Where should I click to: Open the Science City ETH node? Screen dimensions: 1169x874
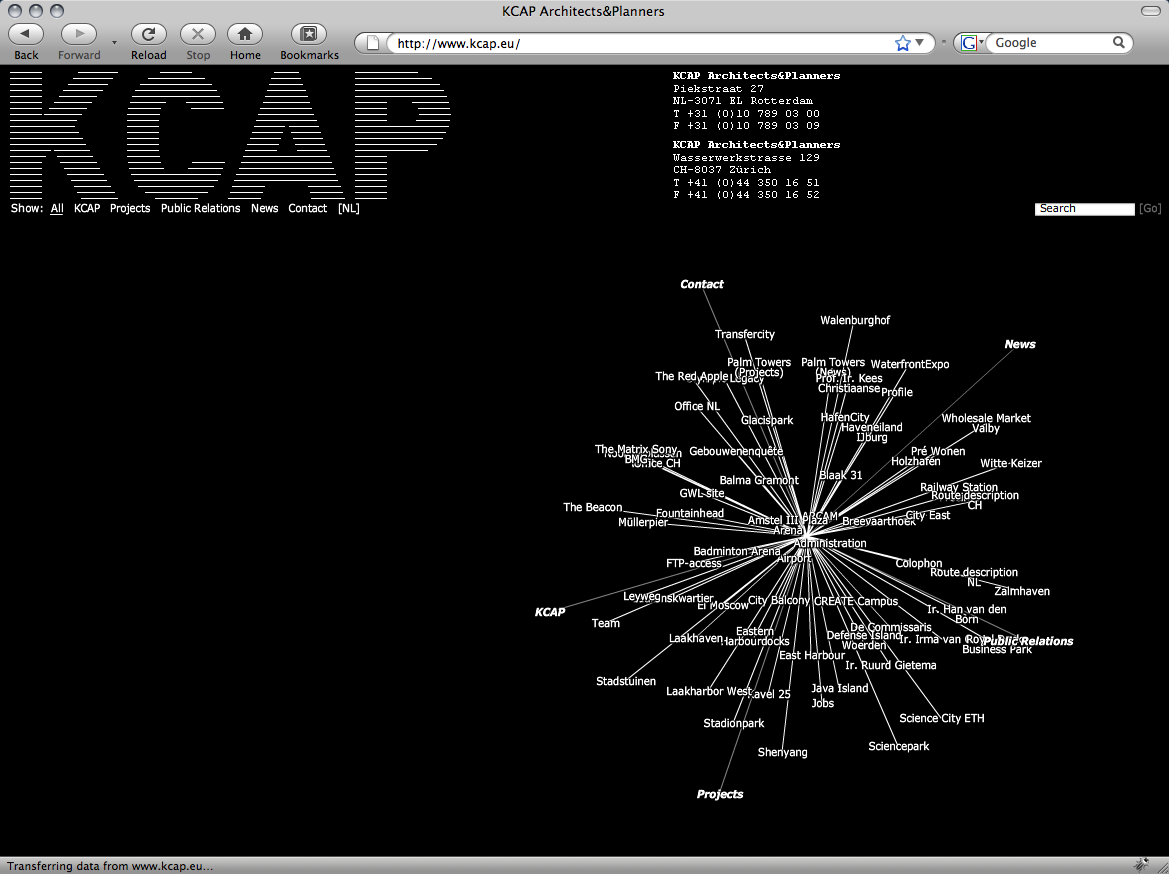pos(941,718)
